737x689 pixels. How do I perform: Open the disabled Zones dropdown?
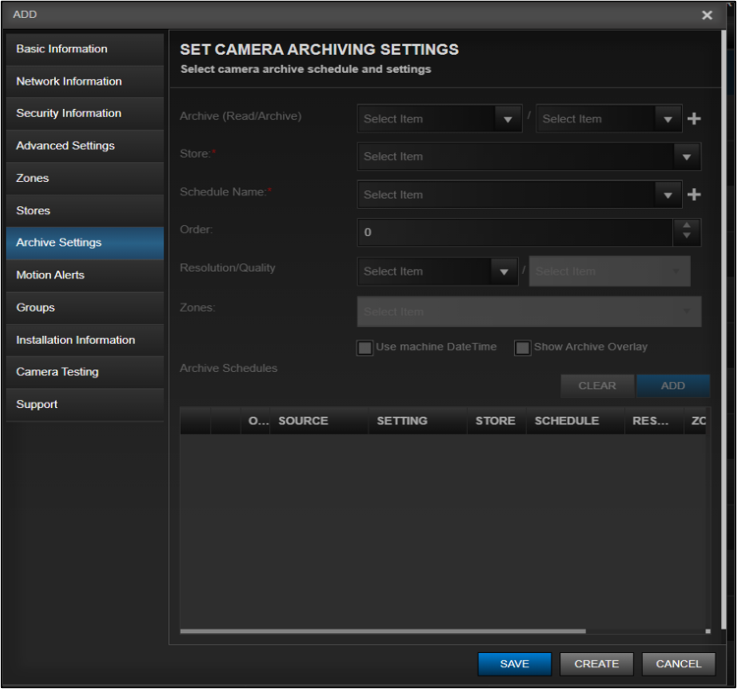pyautogui.click(x=529, y=311)
